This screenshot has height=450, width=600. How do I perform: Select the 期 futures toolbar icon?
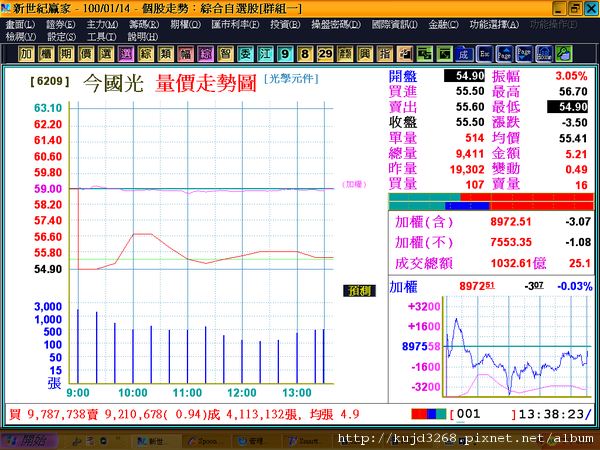click(66, 54)
